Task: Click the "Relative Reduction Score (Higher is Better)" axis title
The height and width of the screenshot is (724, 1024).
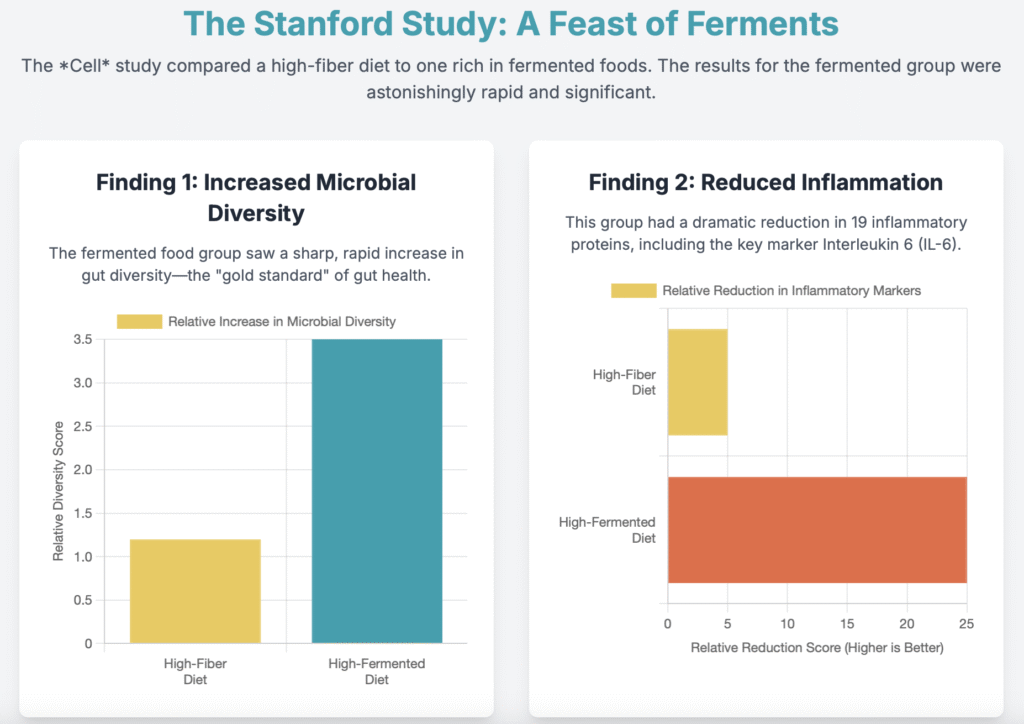Action: pyautogui.click(x=817, y=648)
